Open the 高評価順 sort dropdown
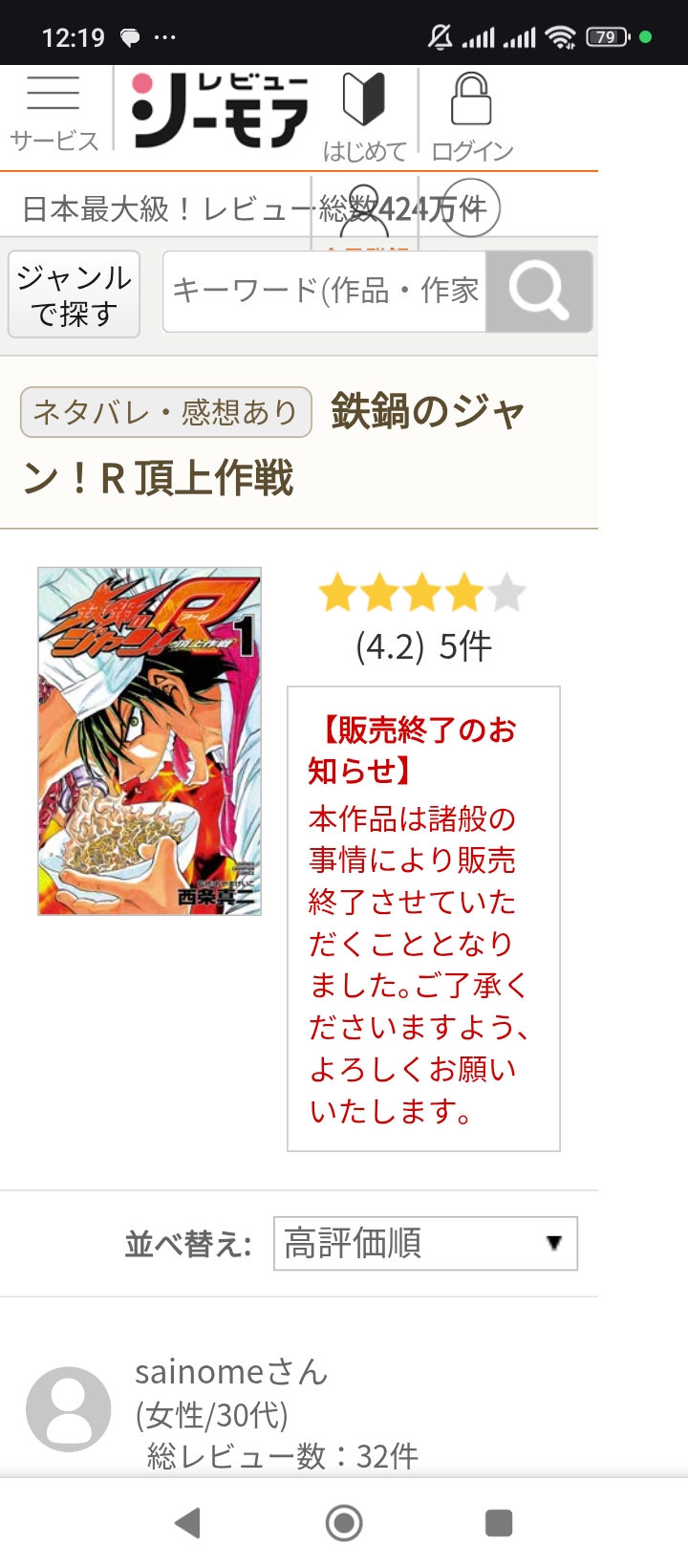 click(425, 1243)
